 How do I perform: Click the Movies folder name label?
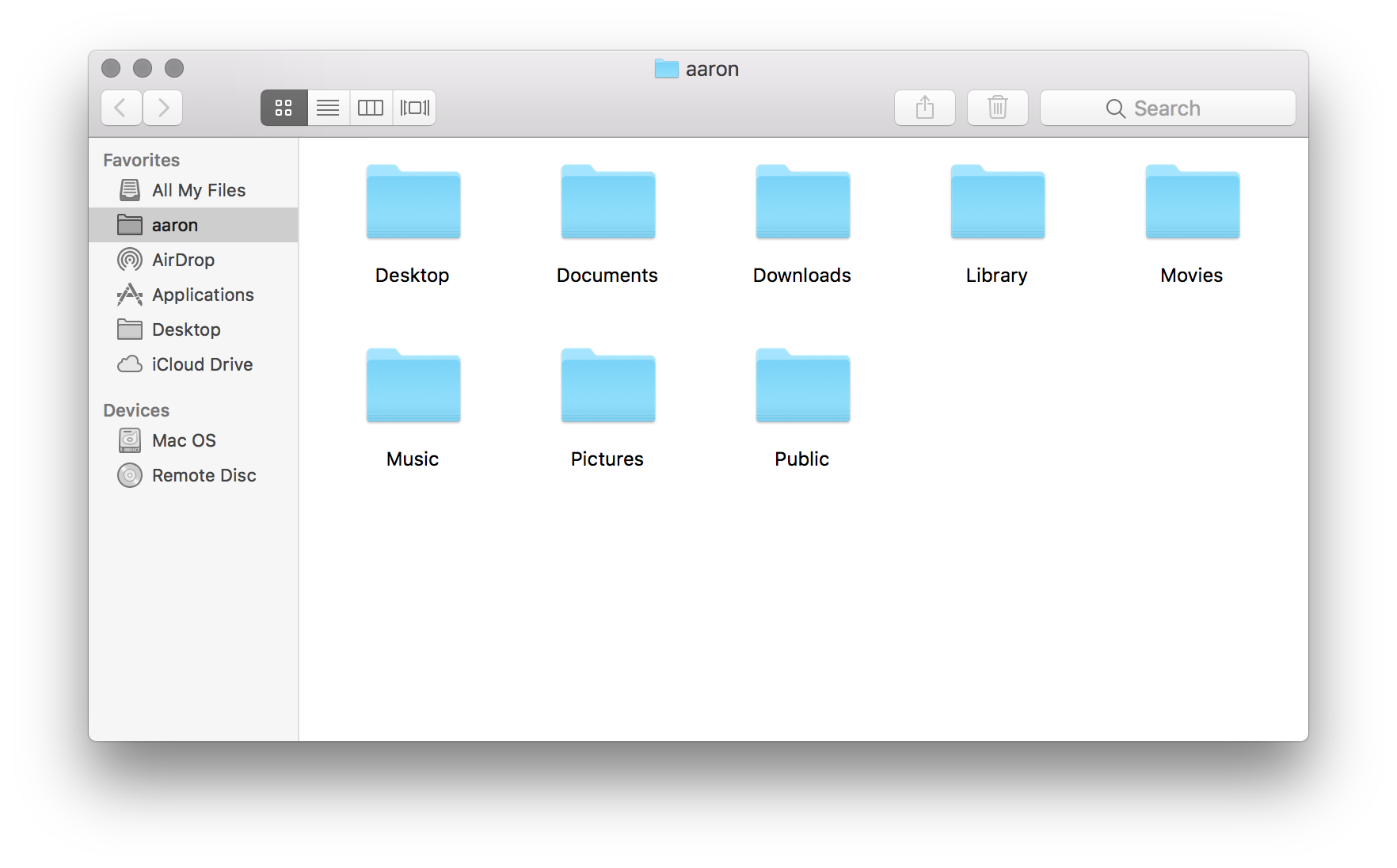click(1192, 276)
